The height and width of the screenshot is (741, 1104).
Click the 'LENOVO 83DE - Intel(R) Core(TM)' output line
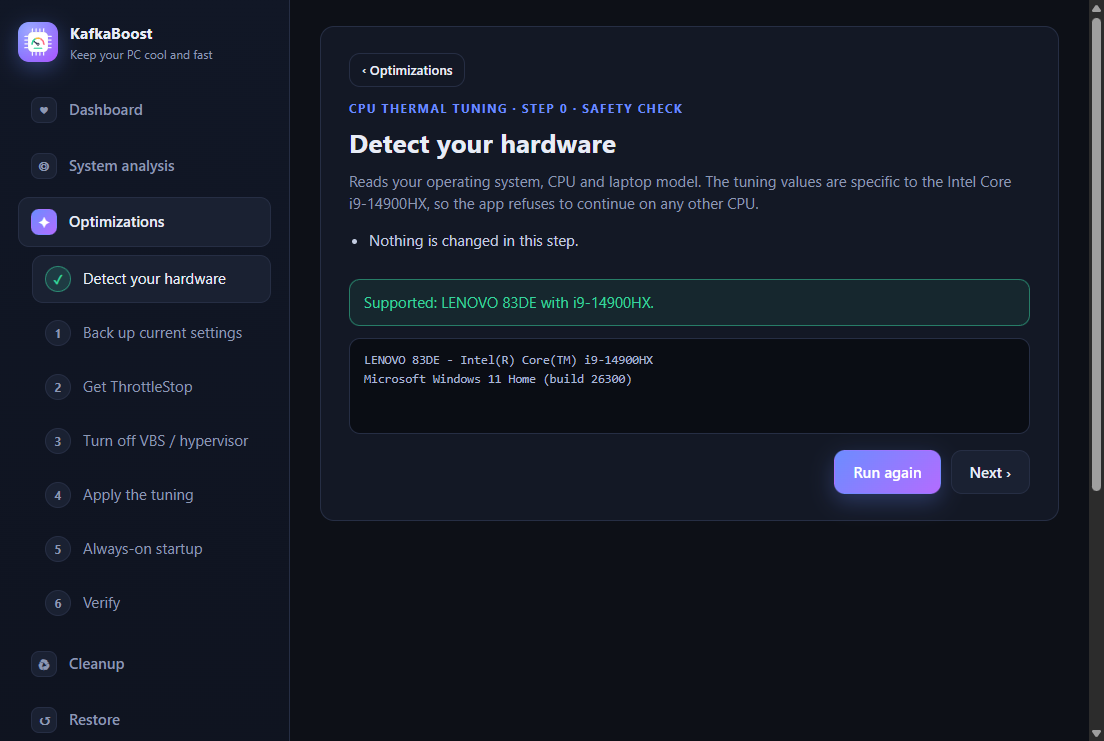coord(508,360)
